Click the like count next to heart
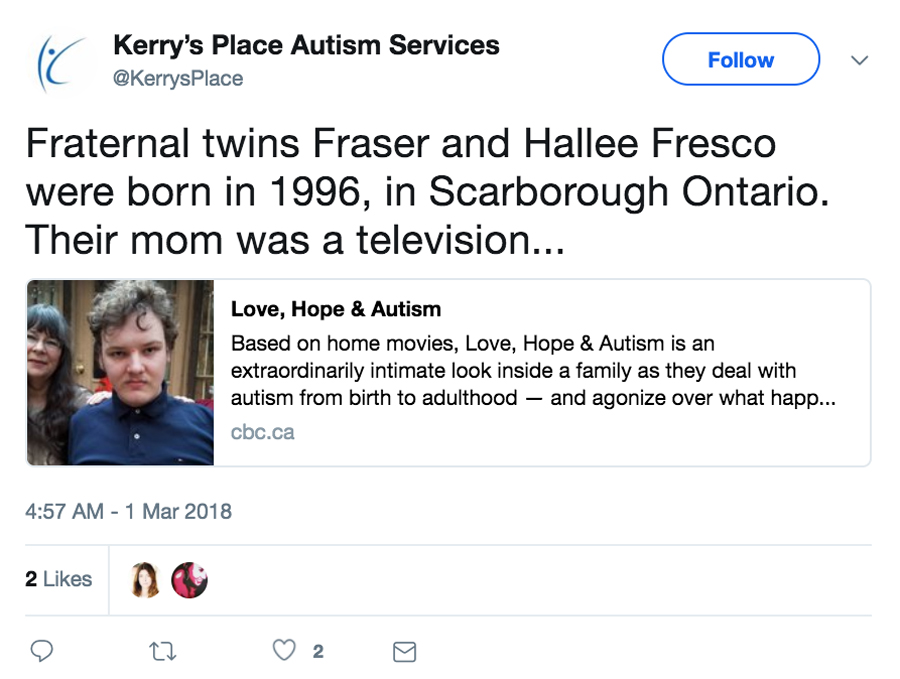Image resolution: width=900 pixels, height=679 pixels. 318,652
